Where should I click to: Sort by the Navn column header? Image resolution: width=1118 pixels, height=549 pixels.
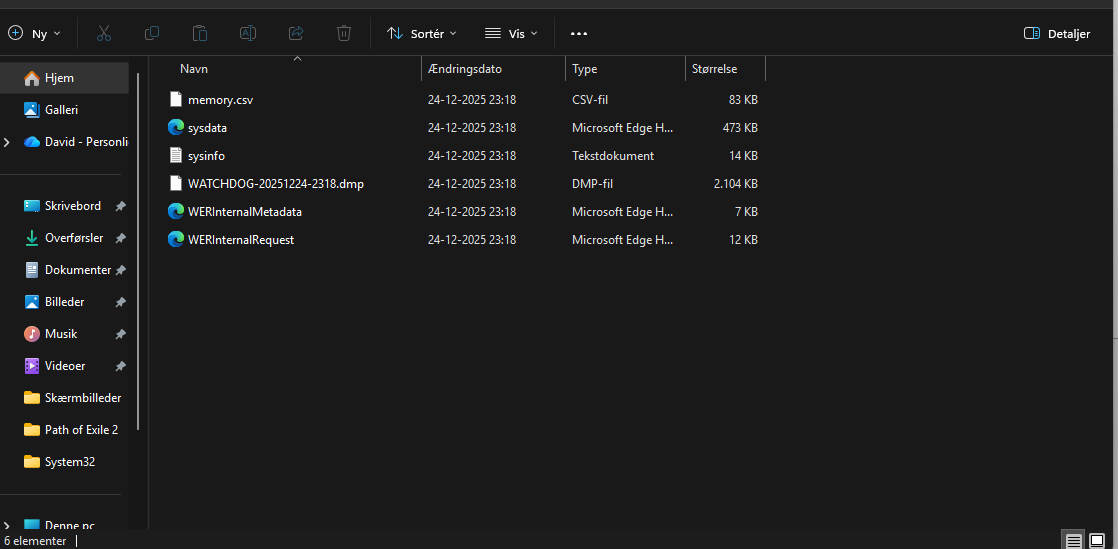click(194, 69)
